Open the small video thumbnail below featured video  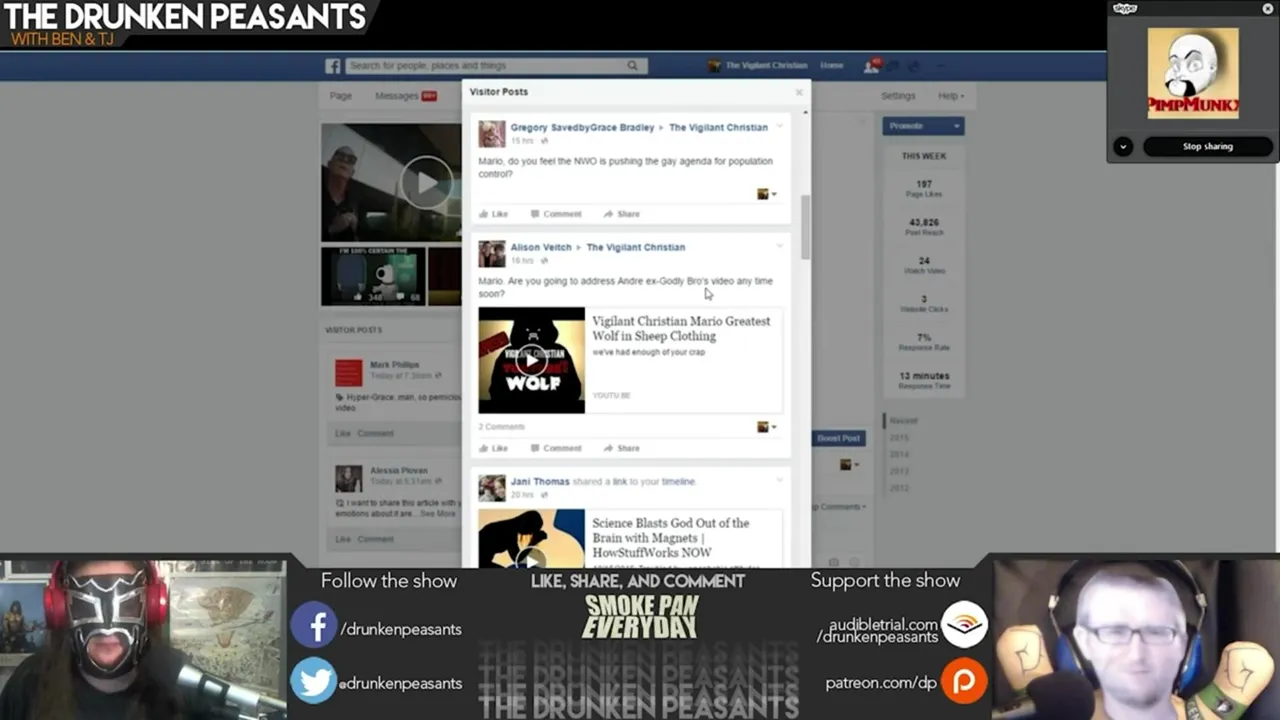pos(373,276)
